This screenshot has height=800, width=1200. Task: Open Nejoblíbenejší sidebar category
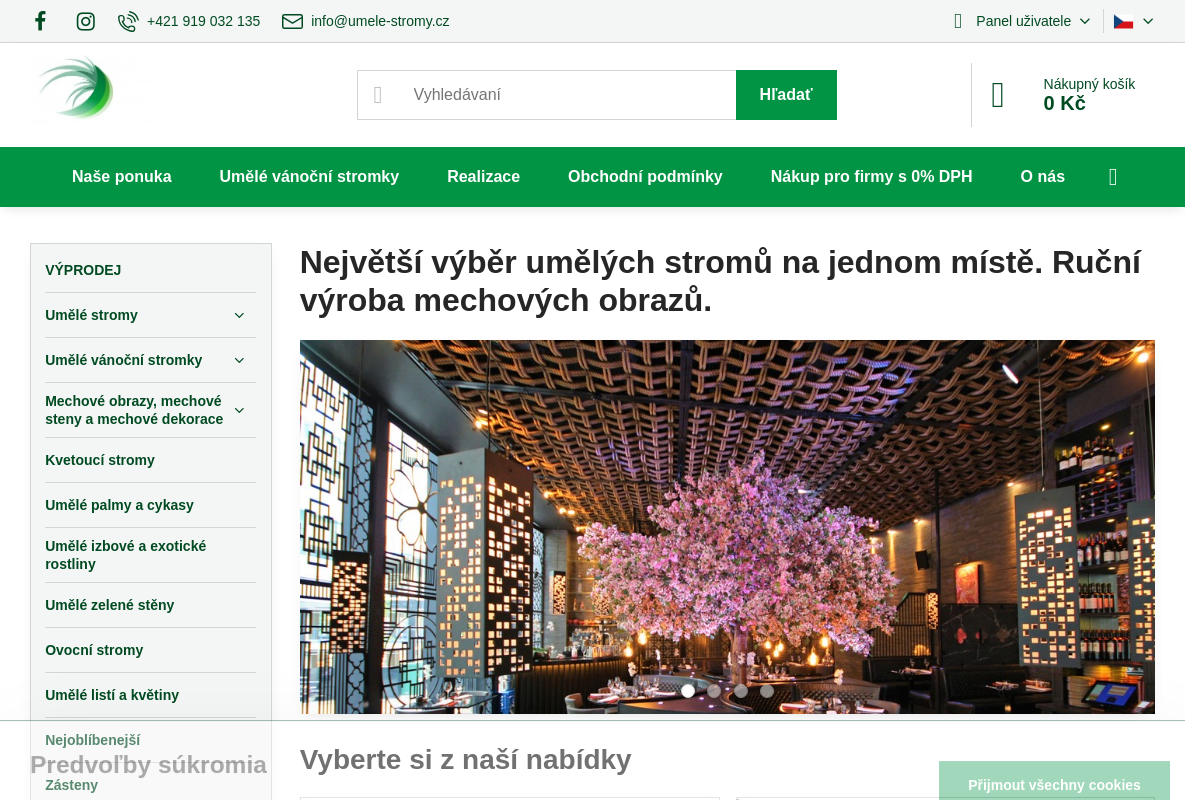(x=92, y=740)
